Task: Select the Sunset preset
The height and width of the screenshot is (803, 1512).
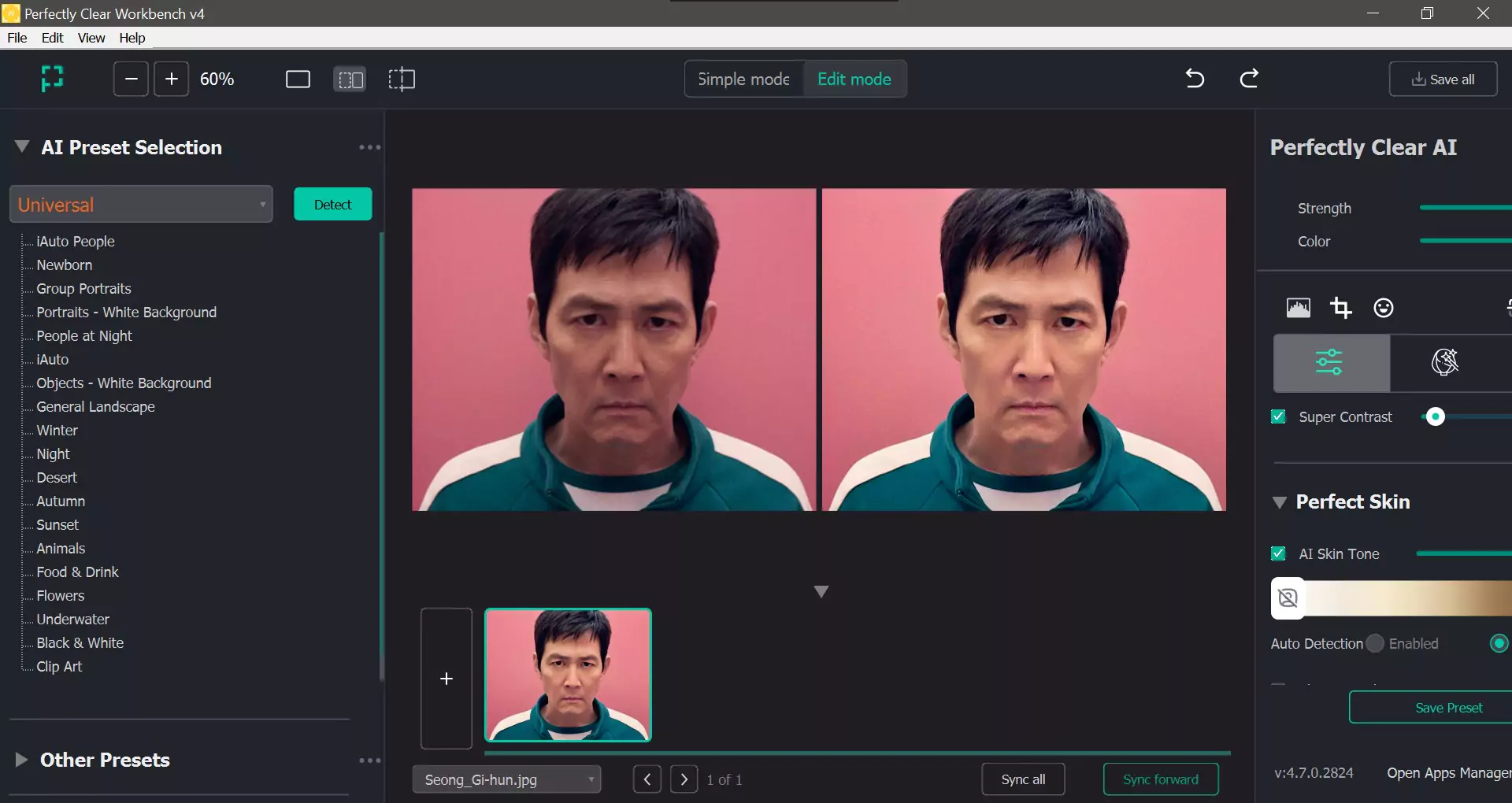Action: pos(57,525)
